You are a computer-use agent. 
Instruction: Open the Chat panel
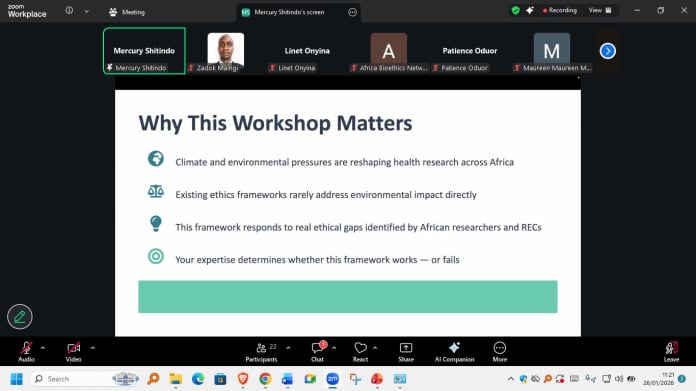pos(317,352)
